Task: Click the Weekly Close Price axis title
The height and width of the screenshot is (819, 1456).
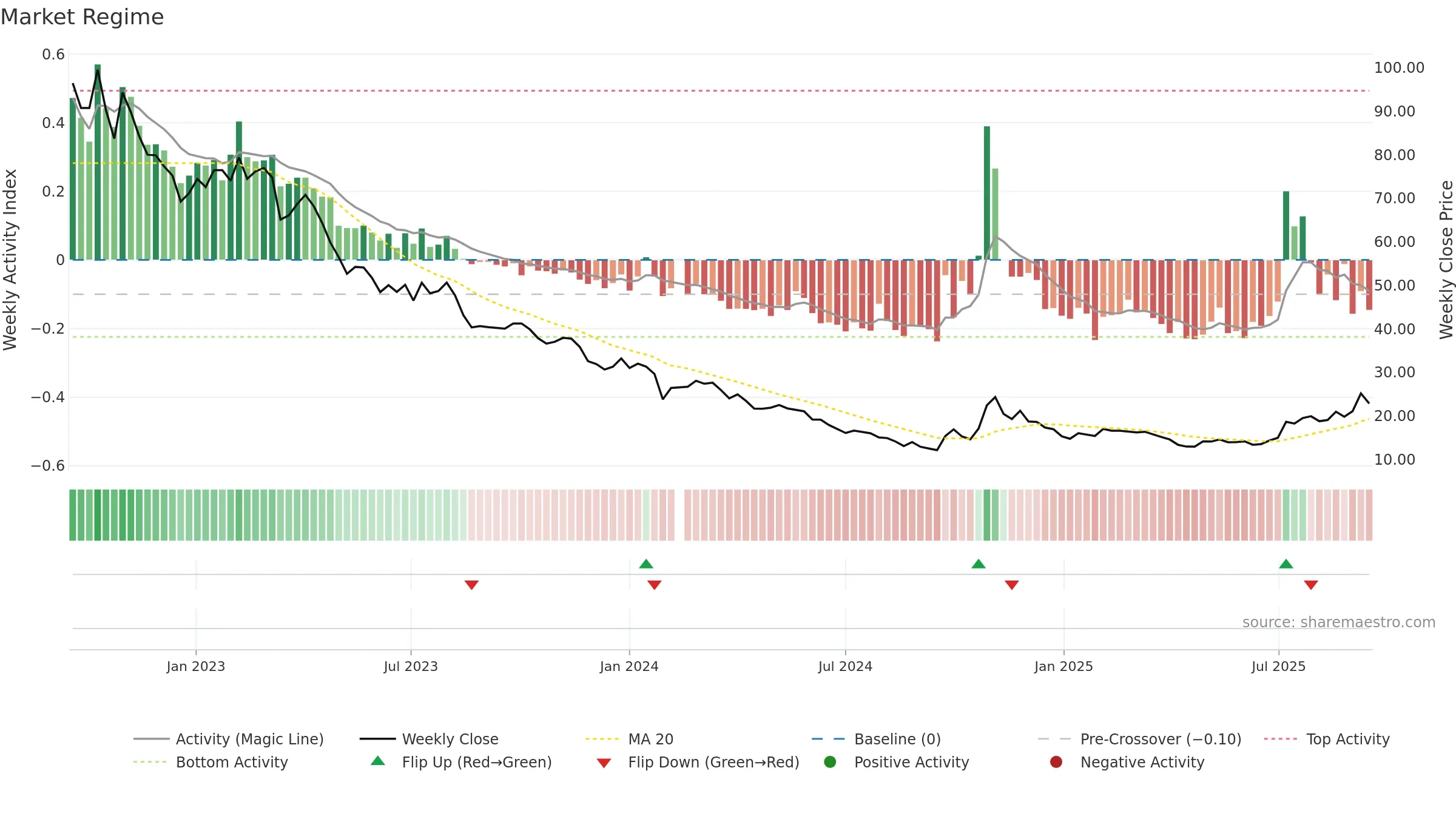Action: pyautogui.click(x=1446, y=260)
